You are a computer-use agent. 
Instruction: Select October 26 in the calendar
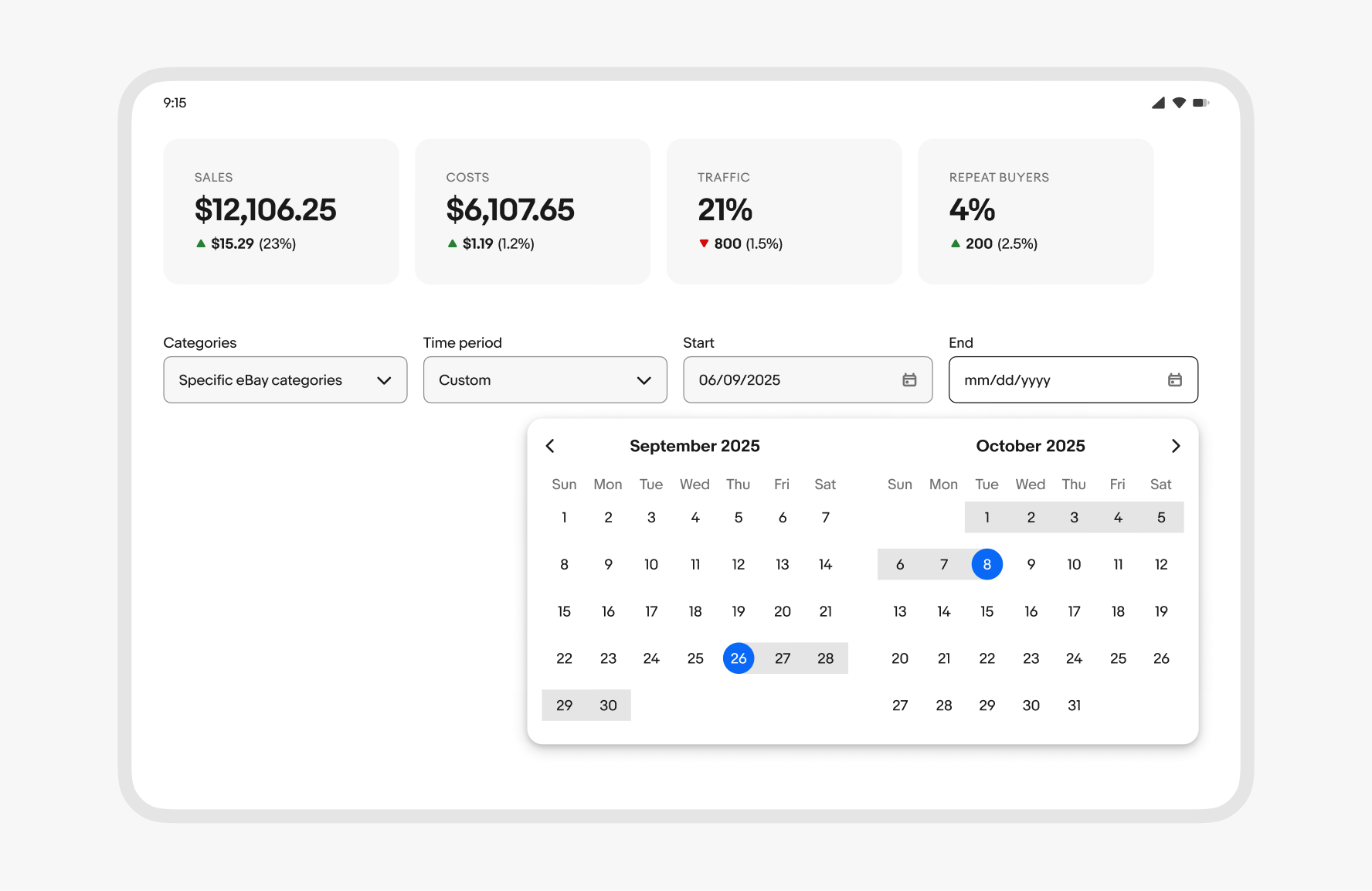pos(1161,658)
